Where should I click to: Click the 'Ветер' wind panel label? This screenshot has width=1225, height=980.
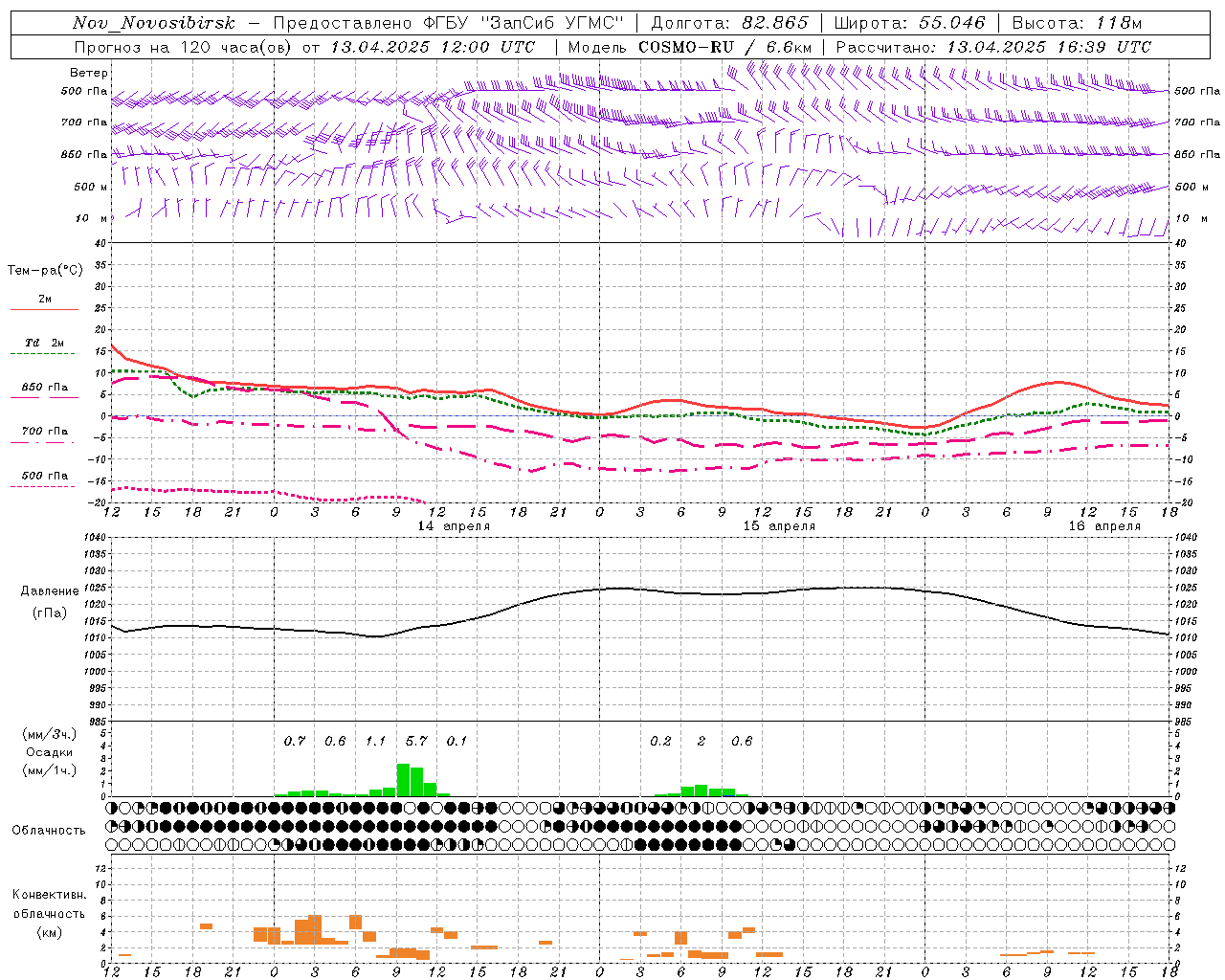(x=89, y=73)
